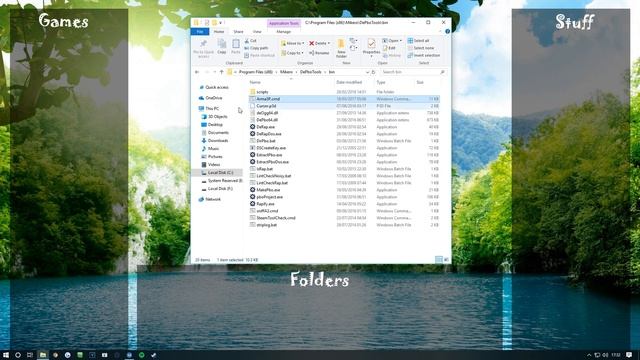Image resolution: width=640 pixels, height=360 pixels.
Task: Click Copy path in Clipboard group
Action: click(x=256, y=48)
